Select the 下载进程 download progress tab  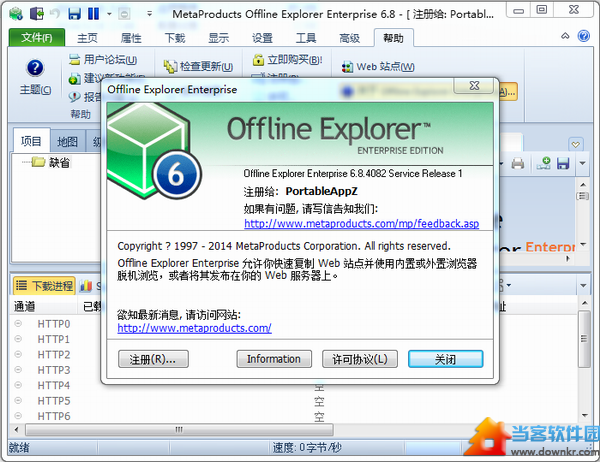(x=44, y=286)
